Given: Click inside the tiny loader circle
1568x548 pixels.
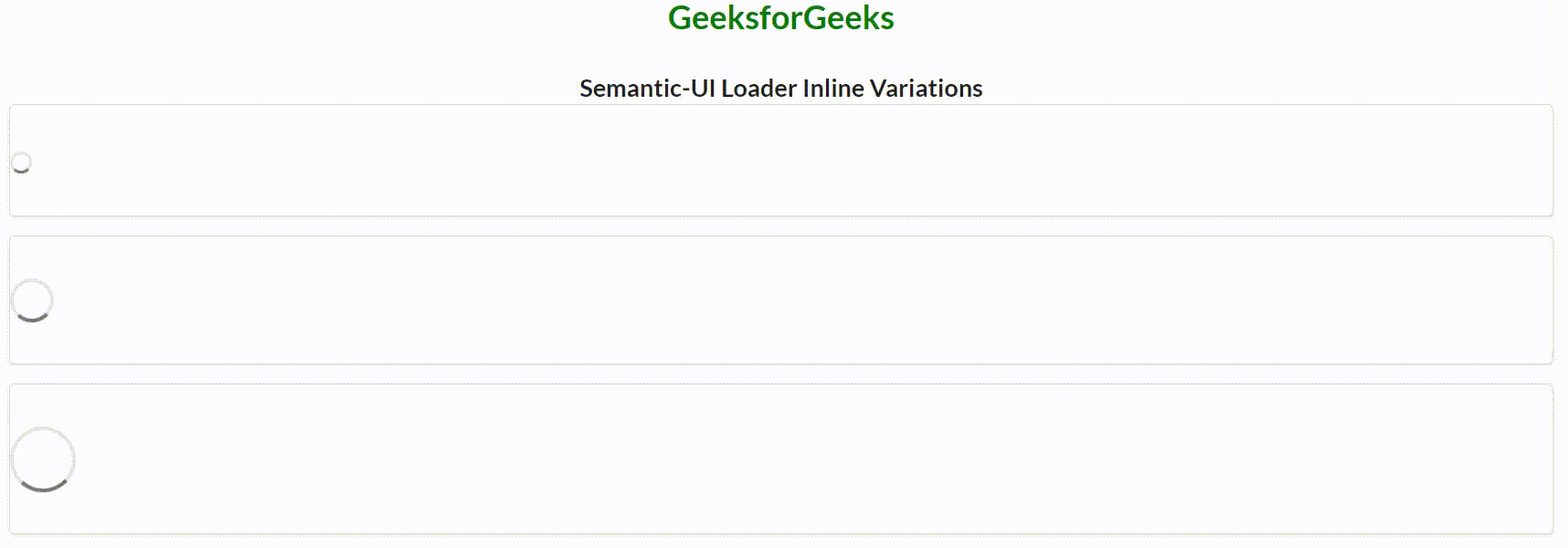Looking at the screenshot, I should 21,162.
